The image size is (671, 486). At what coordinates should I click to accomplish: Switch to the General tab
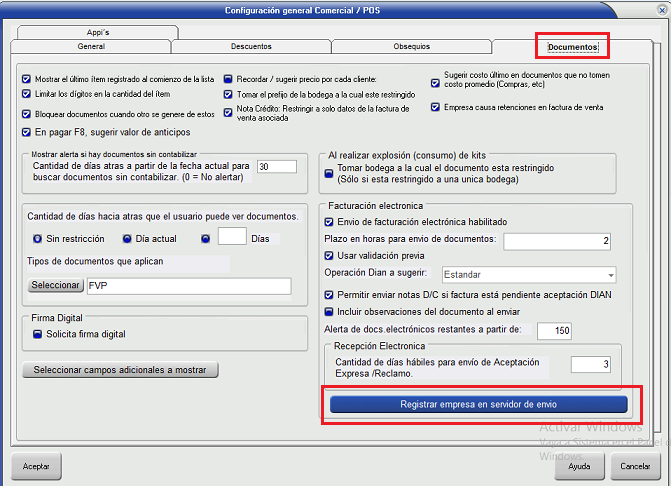click(91, 46)
